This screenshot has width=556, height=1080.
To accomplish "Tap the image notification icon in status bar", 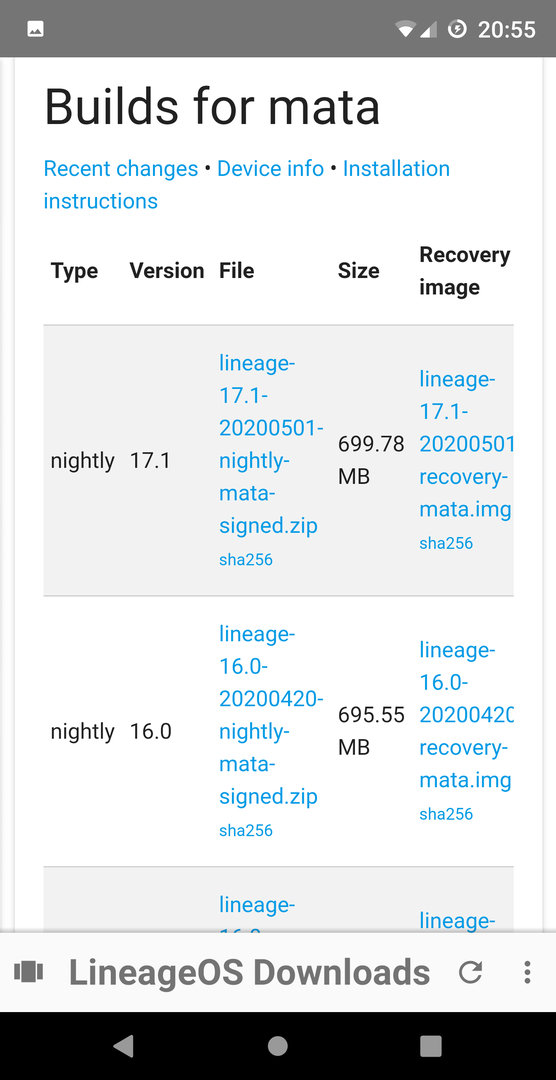I will (36, 29).
